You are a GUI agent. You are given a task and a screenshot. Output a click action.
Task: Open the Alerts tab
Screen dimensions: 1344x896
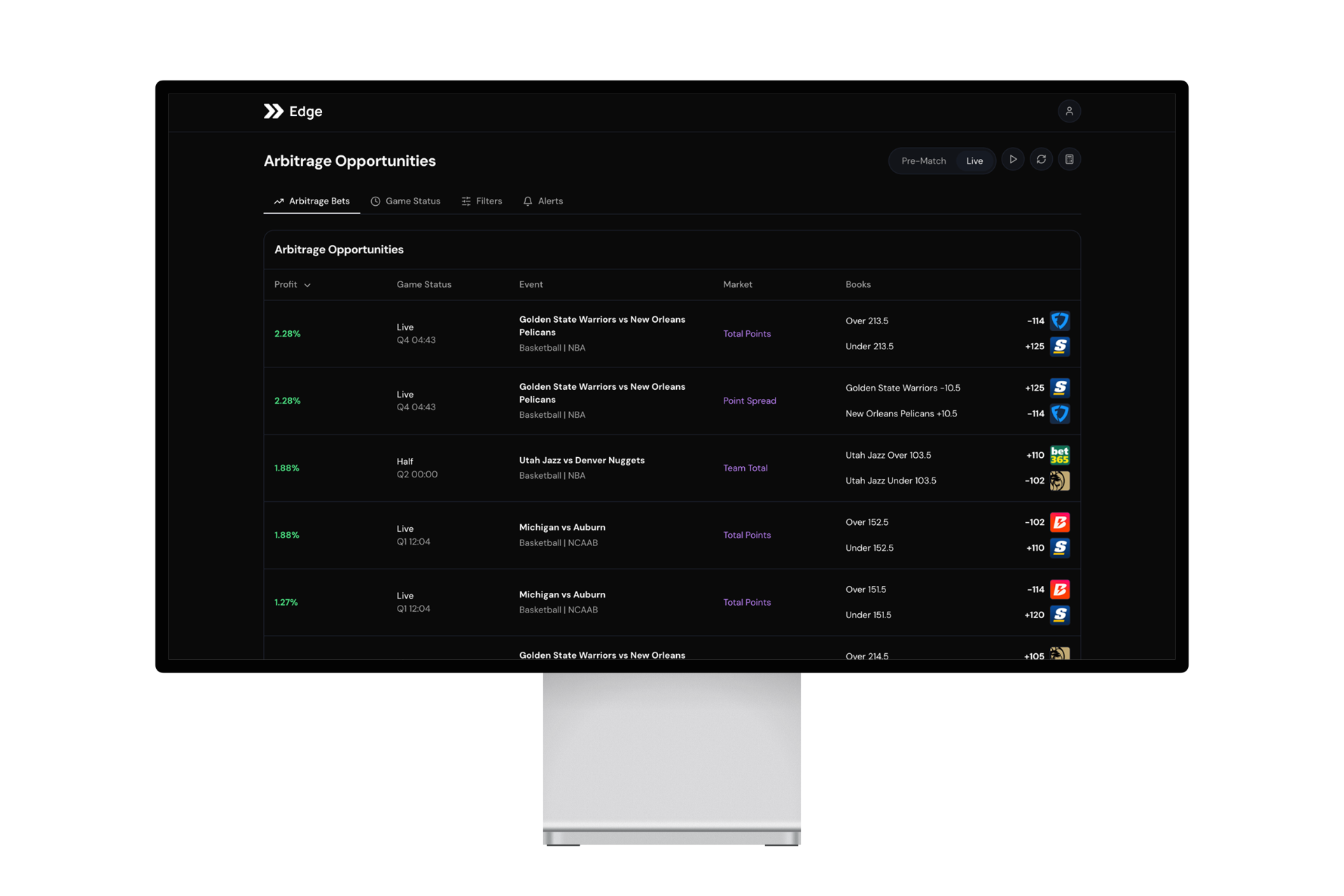coord(542,201)
